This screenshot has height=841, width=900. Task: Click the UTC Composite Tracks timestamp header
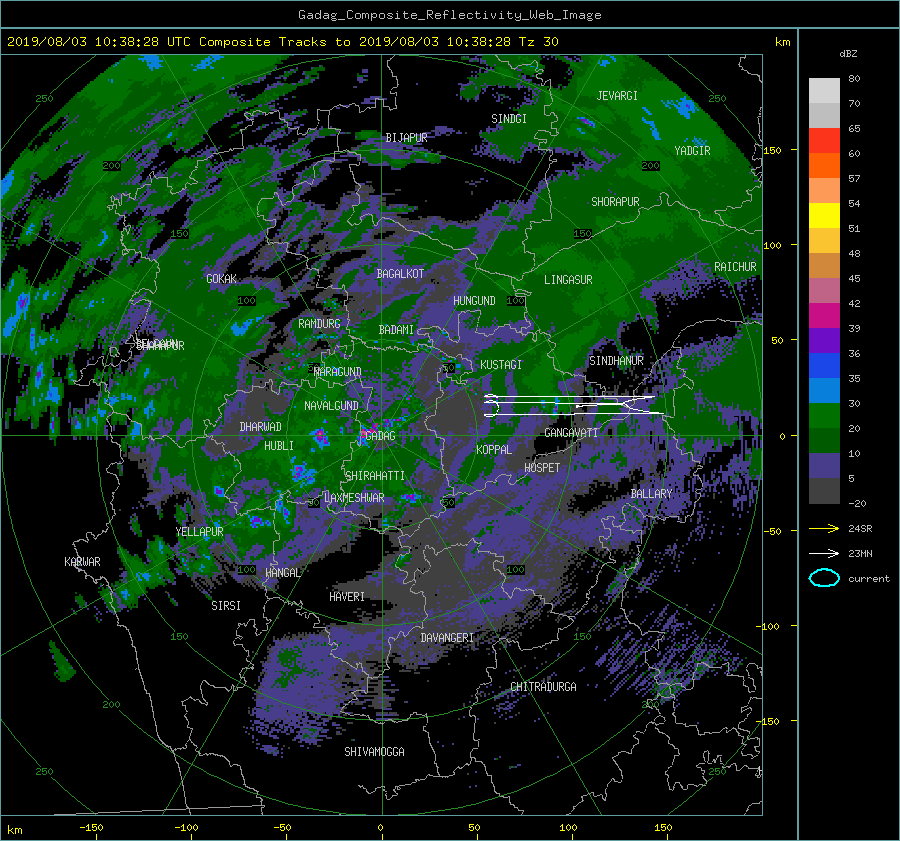[282, 42]
